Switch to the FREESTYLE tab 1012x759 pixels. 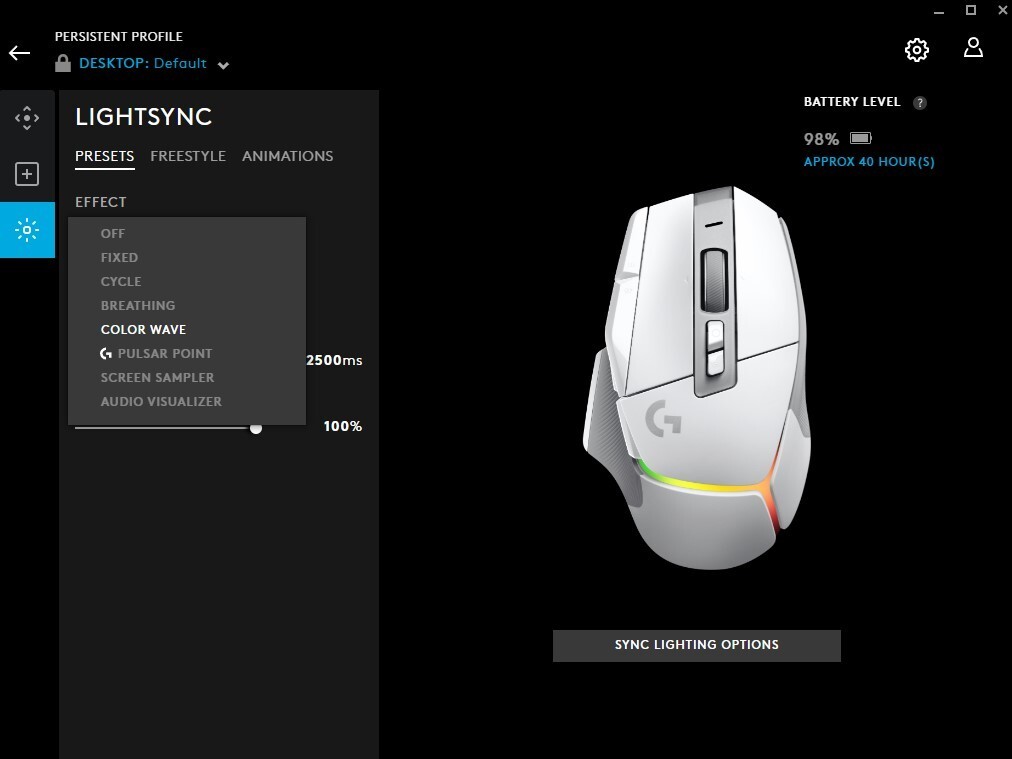coord(188,156)
